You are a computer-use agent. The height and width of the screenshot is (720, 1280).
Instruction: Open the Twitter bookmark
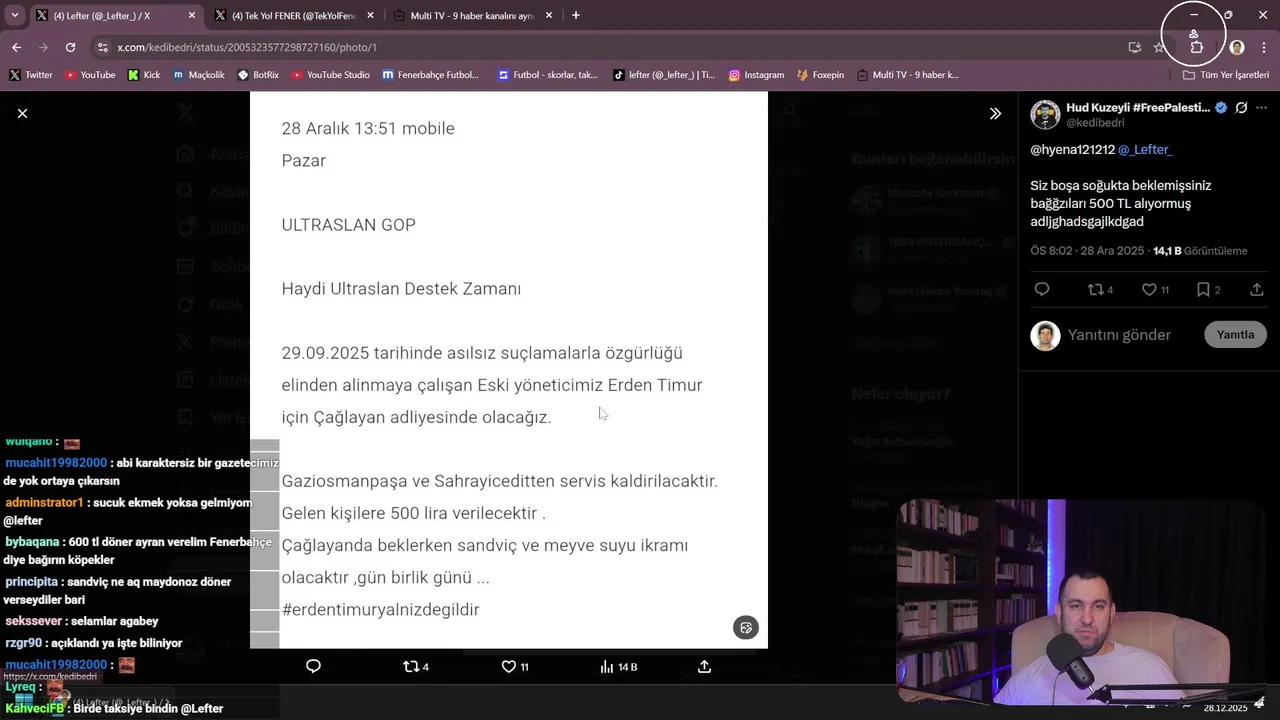point(31,75)
